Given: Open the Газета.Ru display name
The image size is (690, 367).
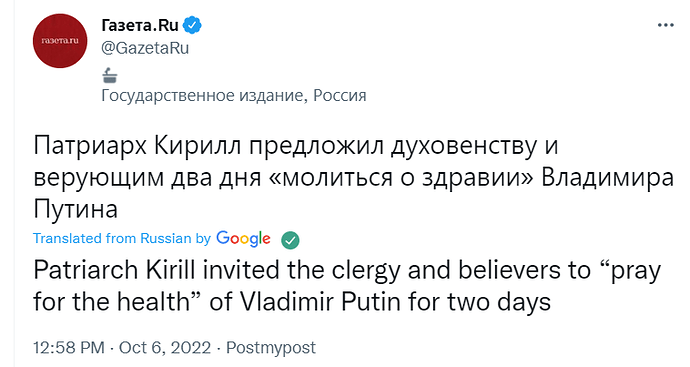Looking at the screenshot, I should point(140,26).
